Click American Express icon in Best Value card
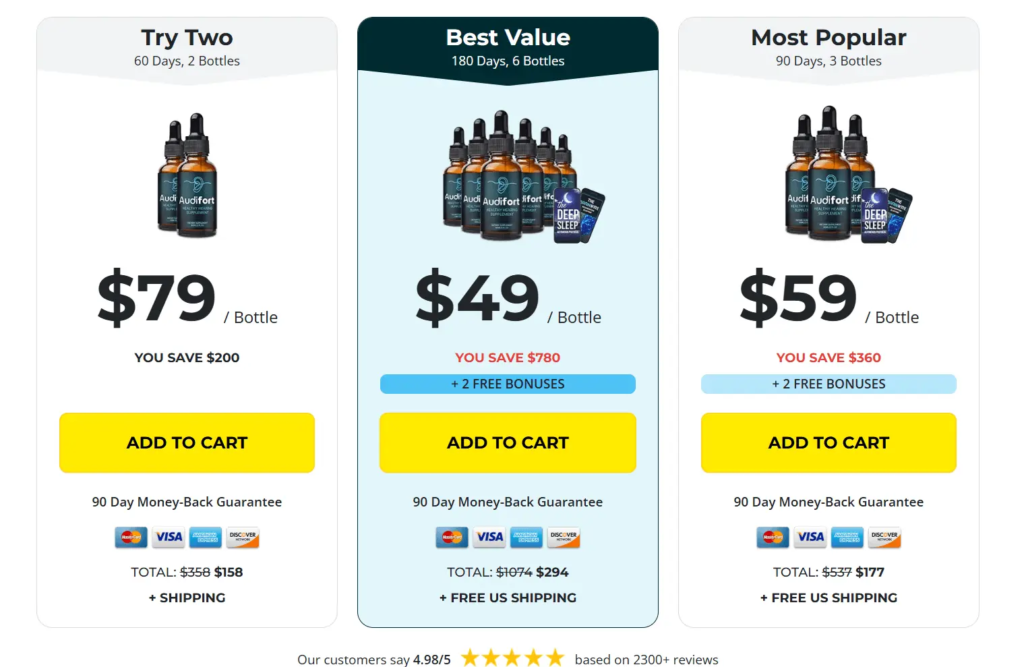 (526, 537)
